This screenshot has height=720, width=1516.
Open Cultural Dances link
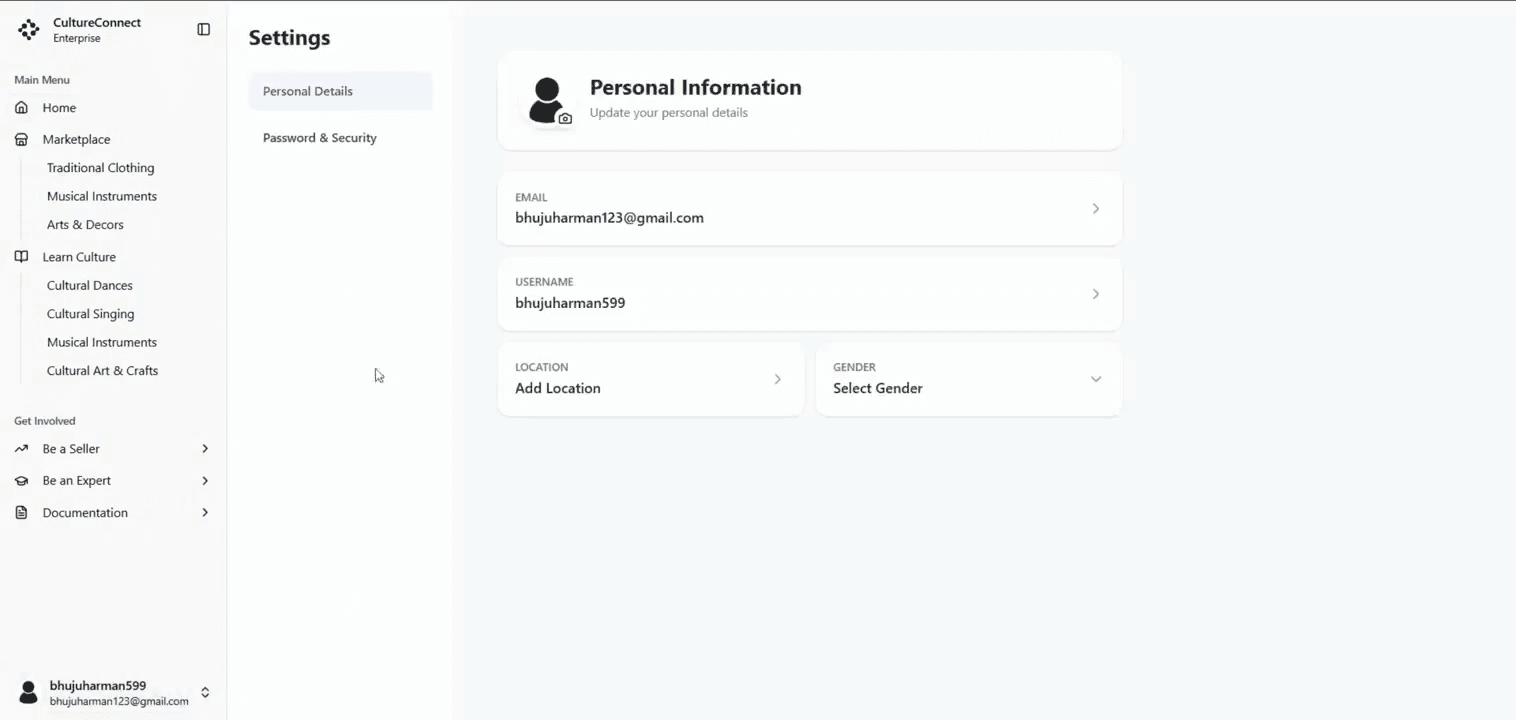coord(90,286)
